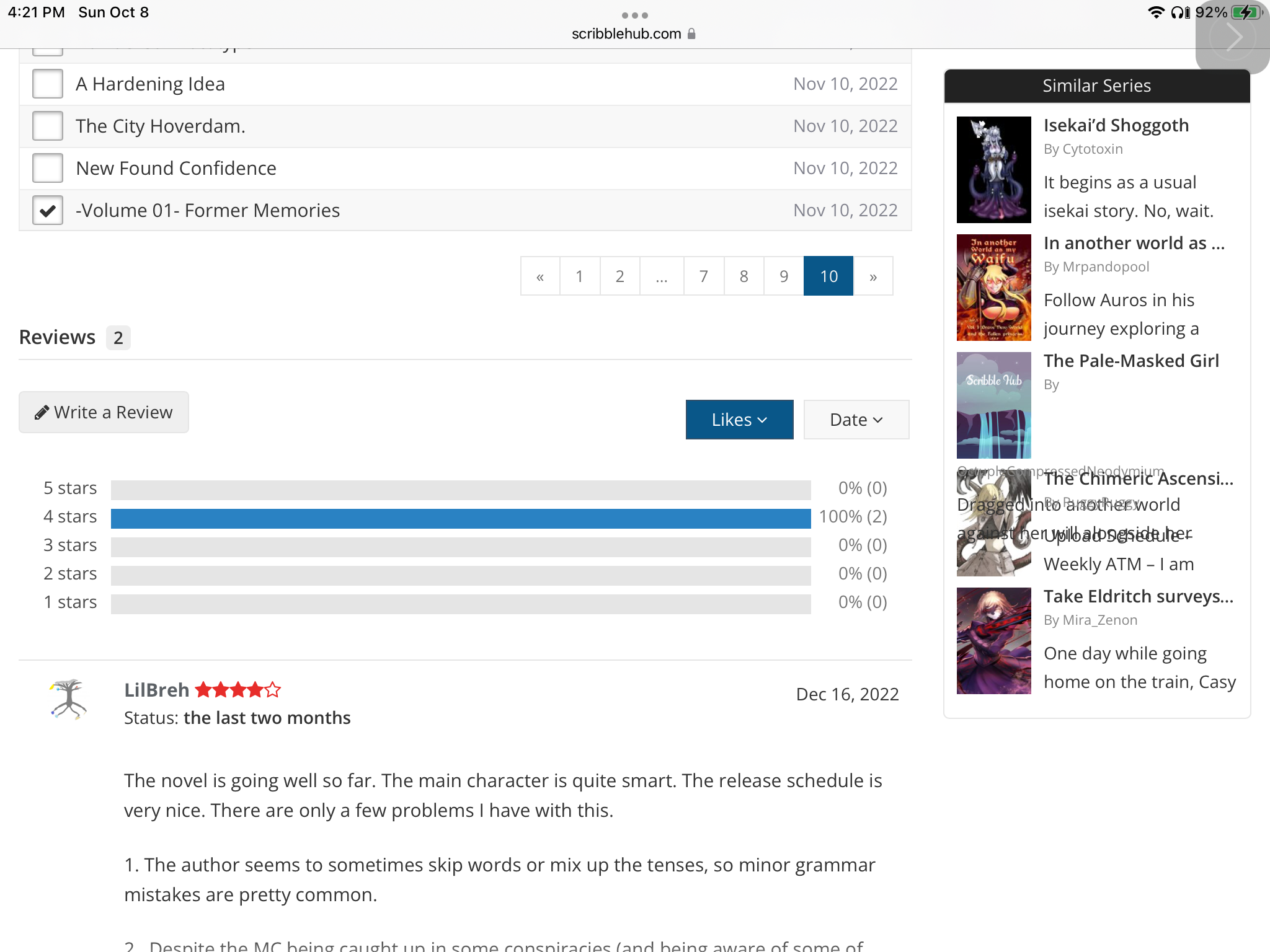The height and width of the screenshot is (952, 1270).
Task: Expand the pagination ellipsis pages
Action: pyautogui.click(x=661, y=276)
